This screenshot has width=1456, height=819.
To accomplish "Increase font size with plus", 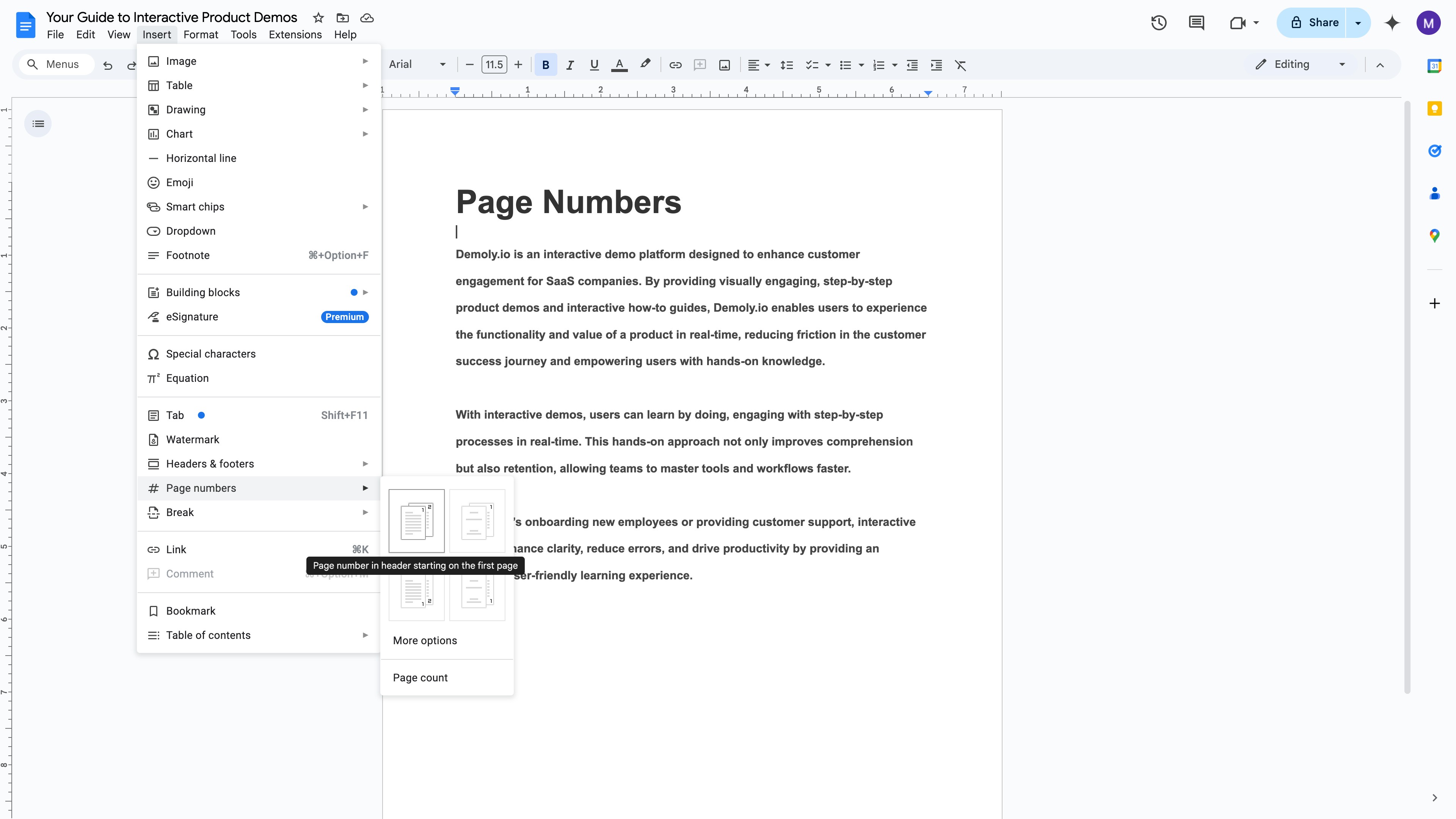I will pyautogui.click(x=518, y=64).
